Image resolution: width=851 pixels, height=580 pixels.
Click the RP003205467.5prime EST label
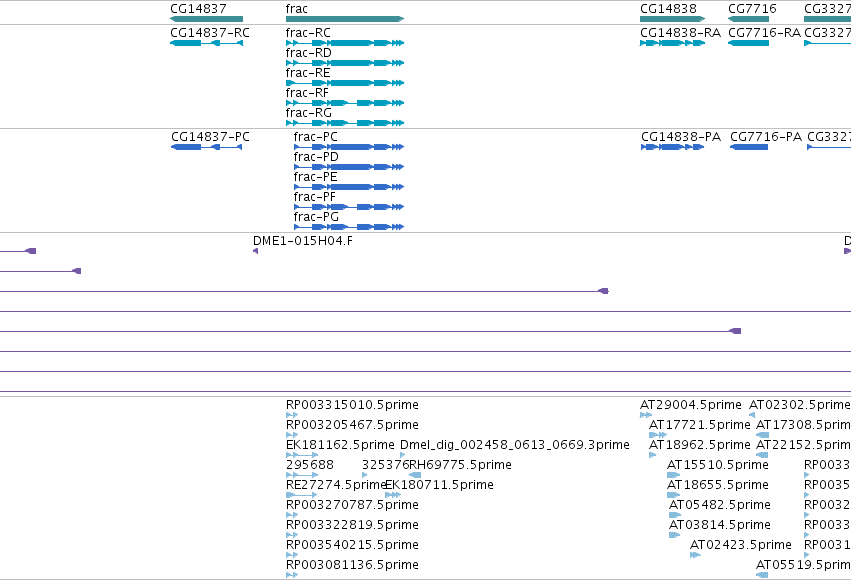pyautogui.click(x=352, y=425)
